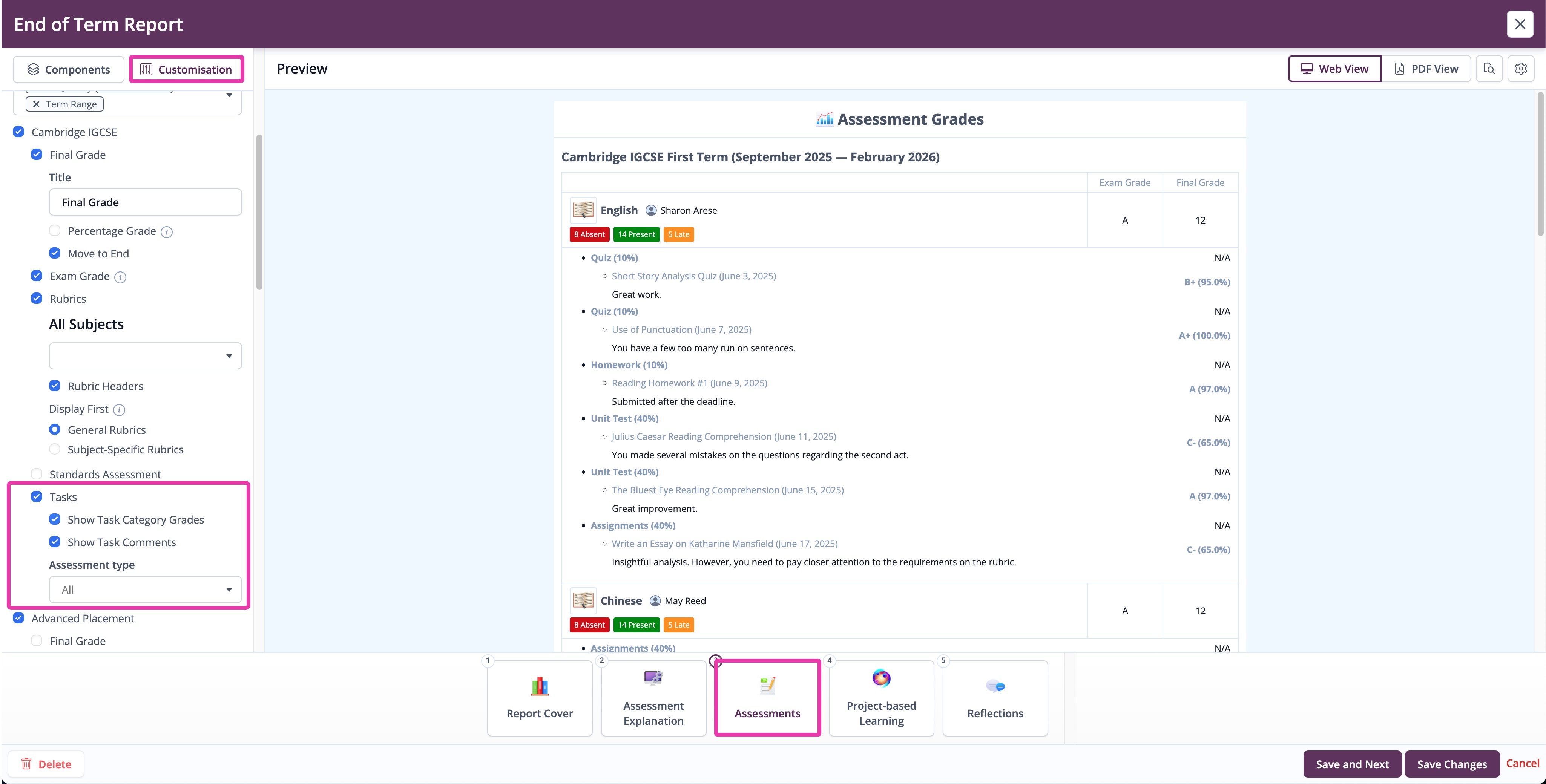Open the Components panel
The width and height of the screenshot is (1546, 784).
pos(68,69)
